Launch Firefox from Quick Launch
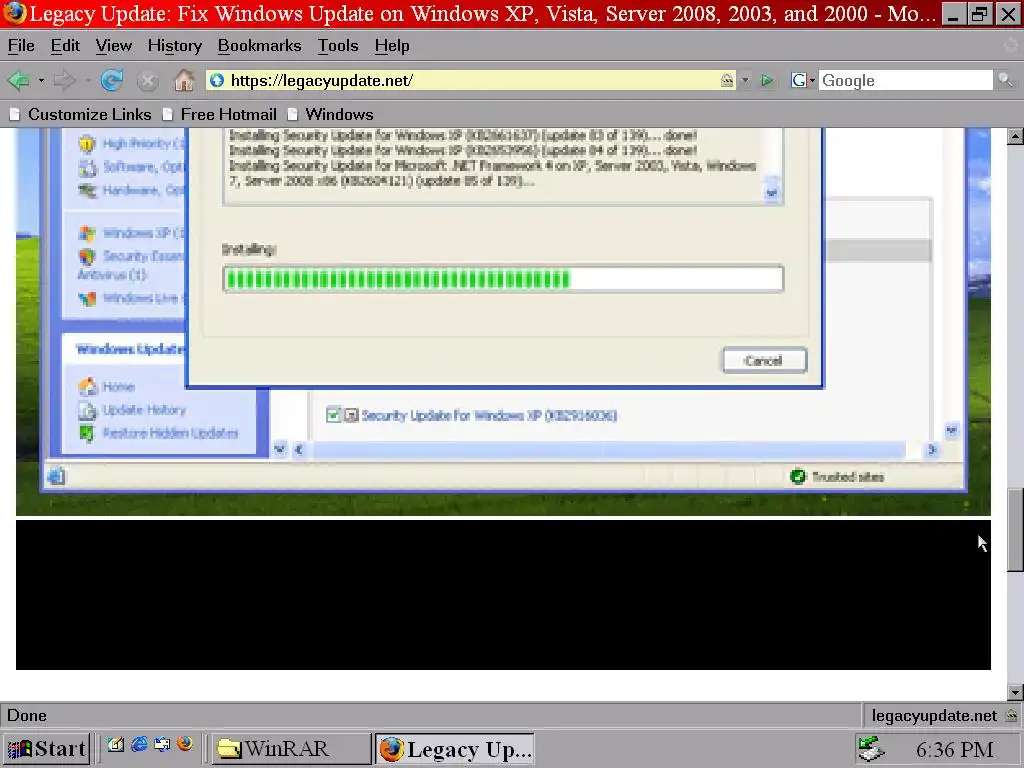The width and height of the screenshot is (1024, 768). point(185,744)
